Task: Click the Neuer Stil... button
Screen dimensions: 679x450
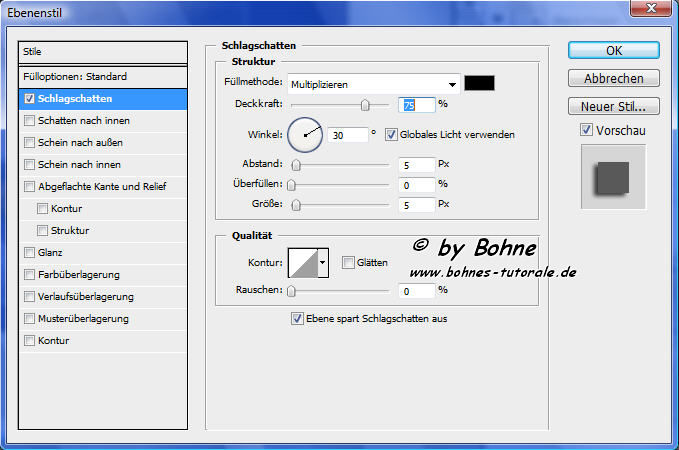Action: pyautogui.click(x=613, y=106)
